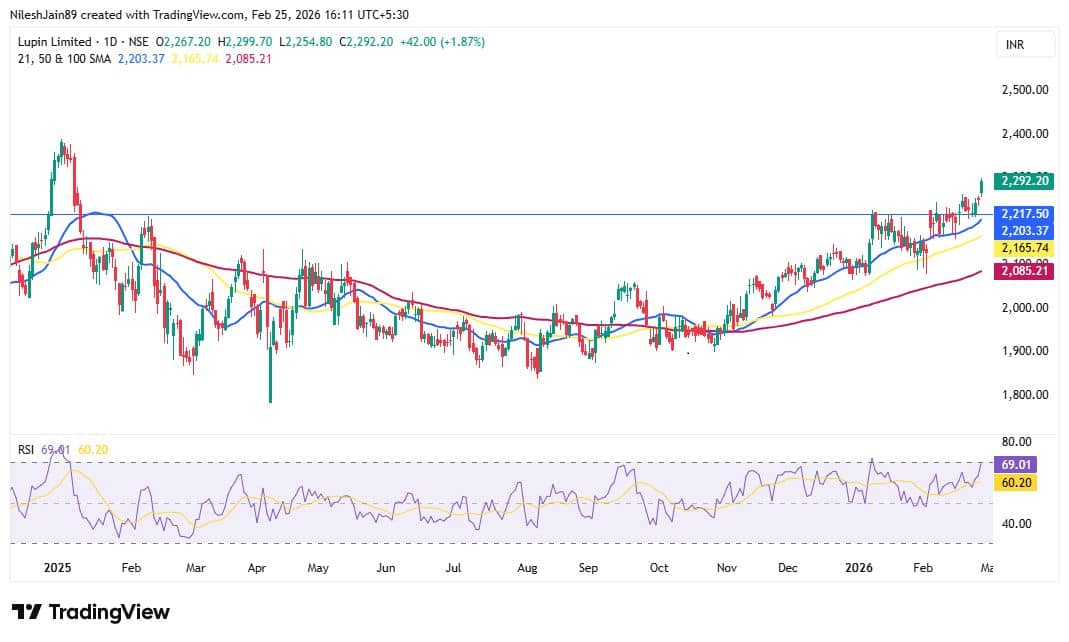
Task: Click the 2,400.00 price scale label
Action: click(1025, 134)
